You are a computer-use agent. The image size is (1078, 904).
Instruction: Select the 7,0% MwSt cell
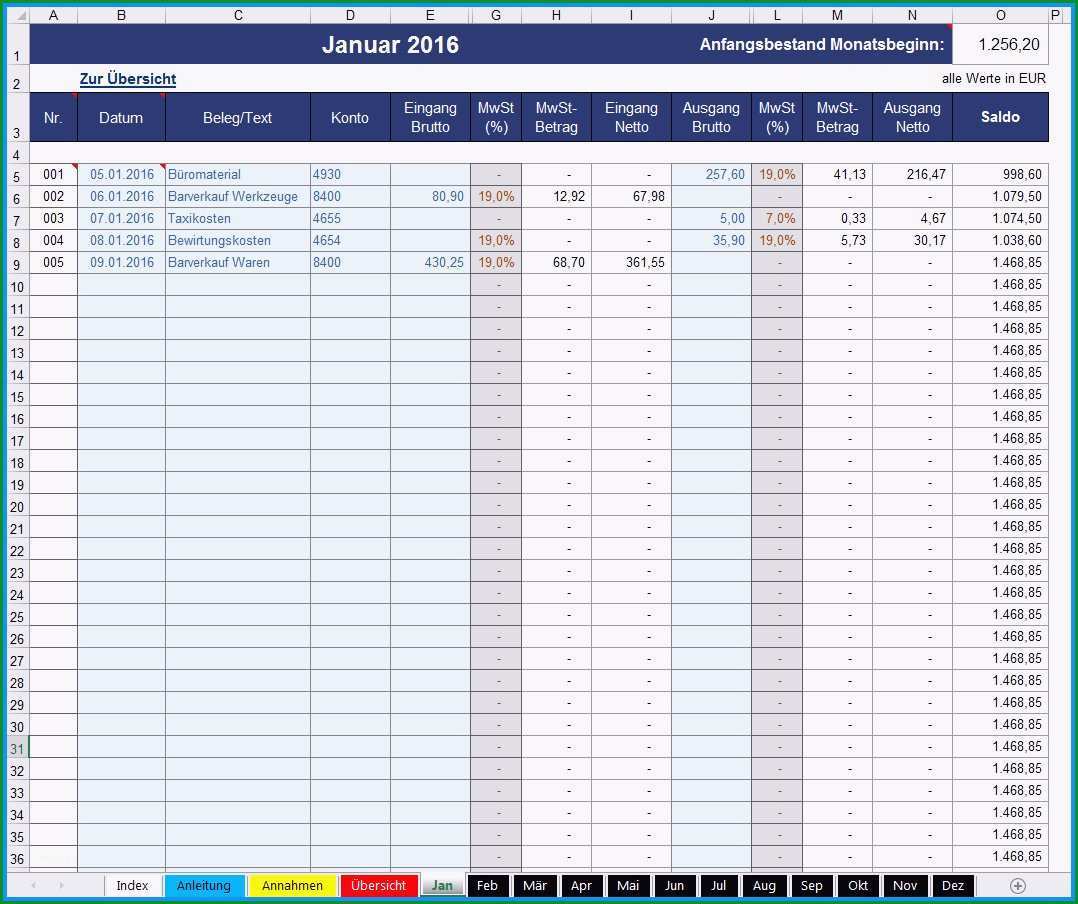[777, 219]
